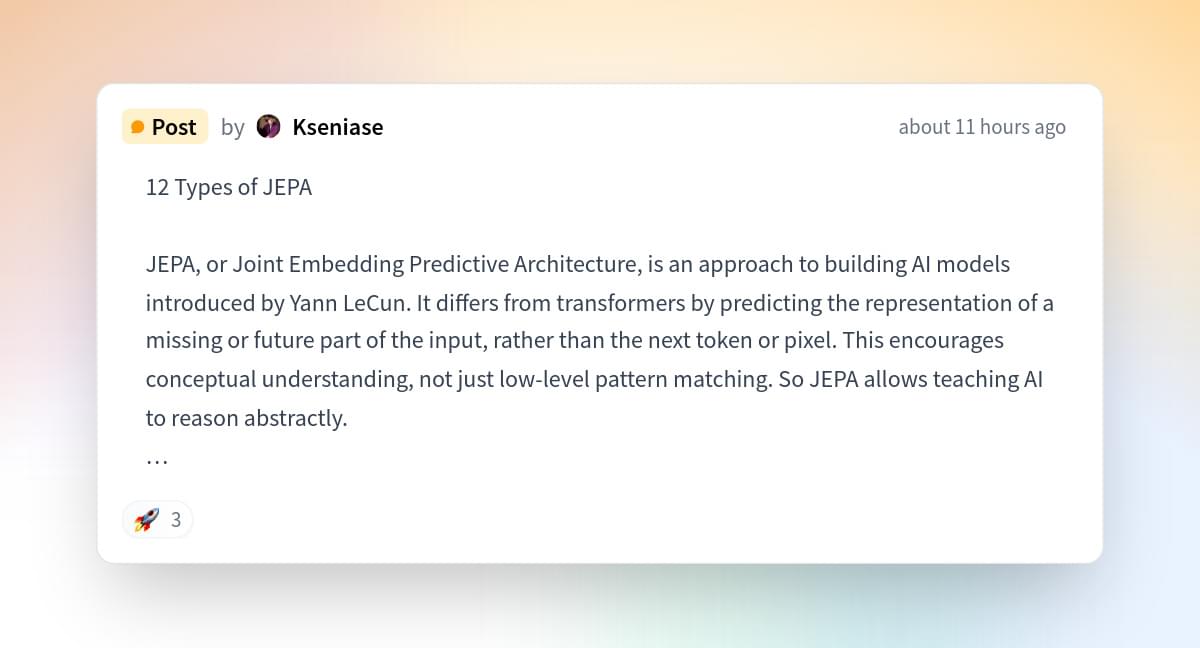1200x648 pixels.
Task: Click the orange dot in the Post badge
Action: [x=138, y=128]
